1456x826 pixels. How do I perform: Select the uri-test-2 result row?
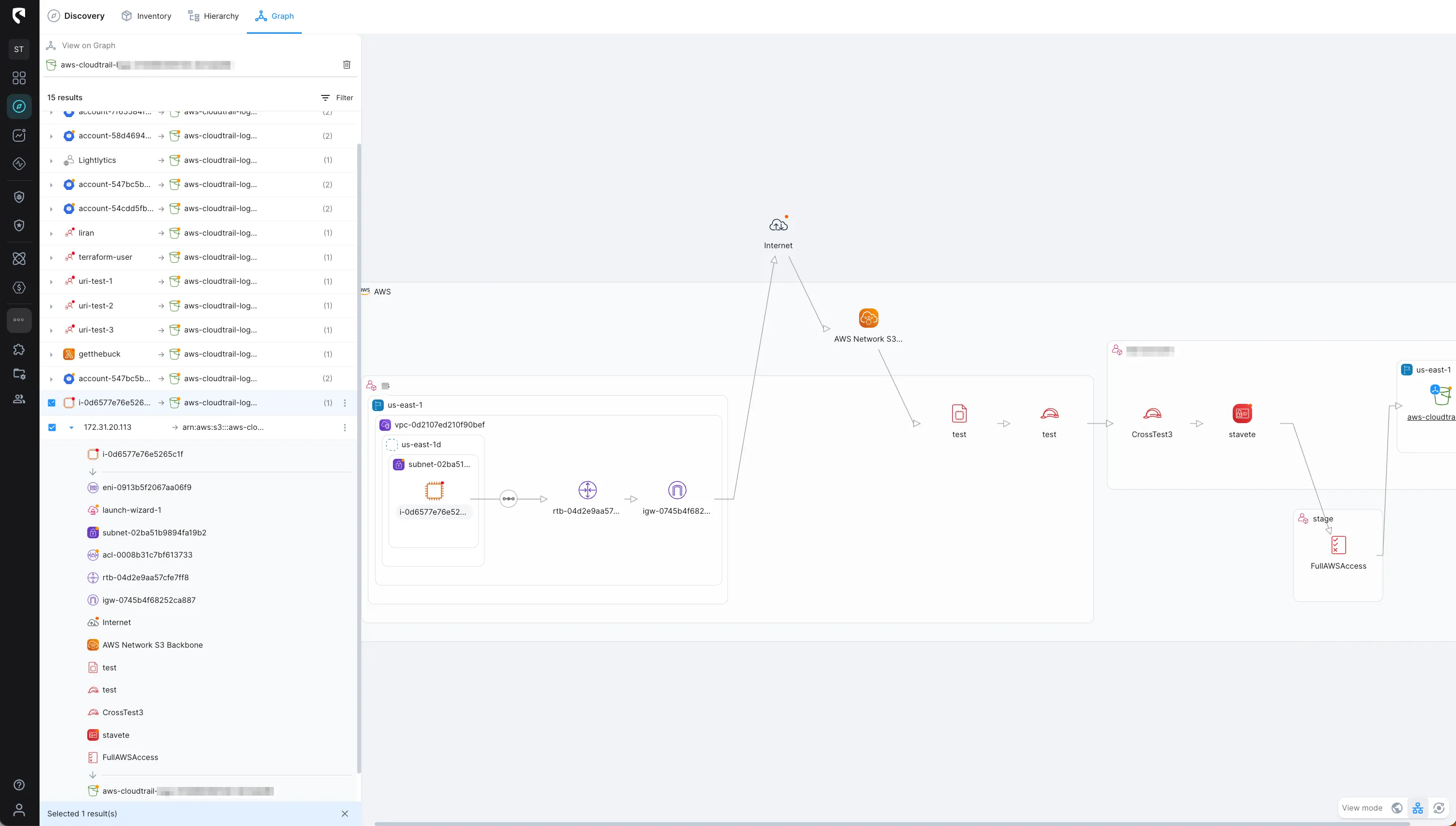pos(198,306)
